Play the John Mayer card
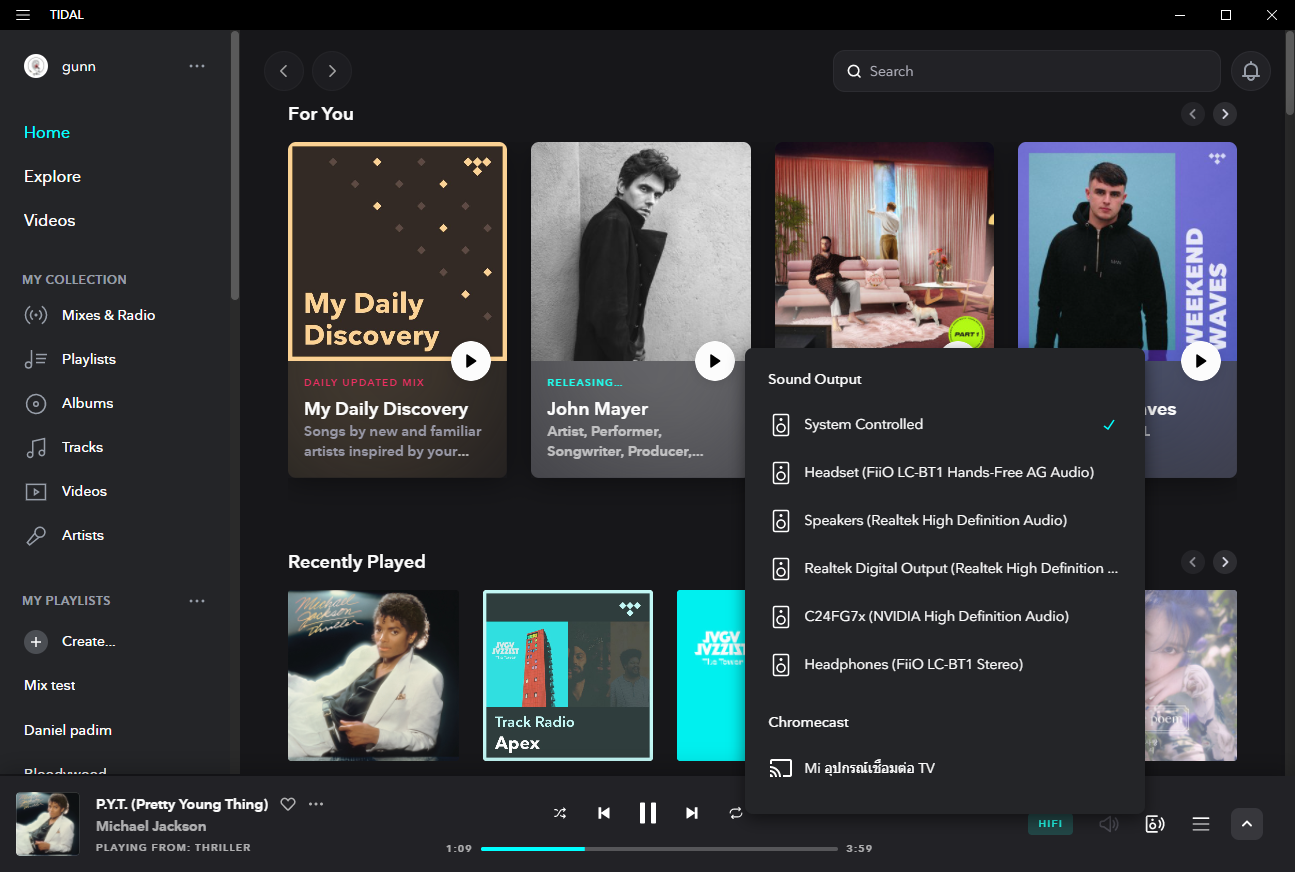Screen dimensions: 1295x872 [x=715, y=361]
